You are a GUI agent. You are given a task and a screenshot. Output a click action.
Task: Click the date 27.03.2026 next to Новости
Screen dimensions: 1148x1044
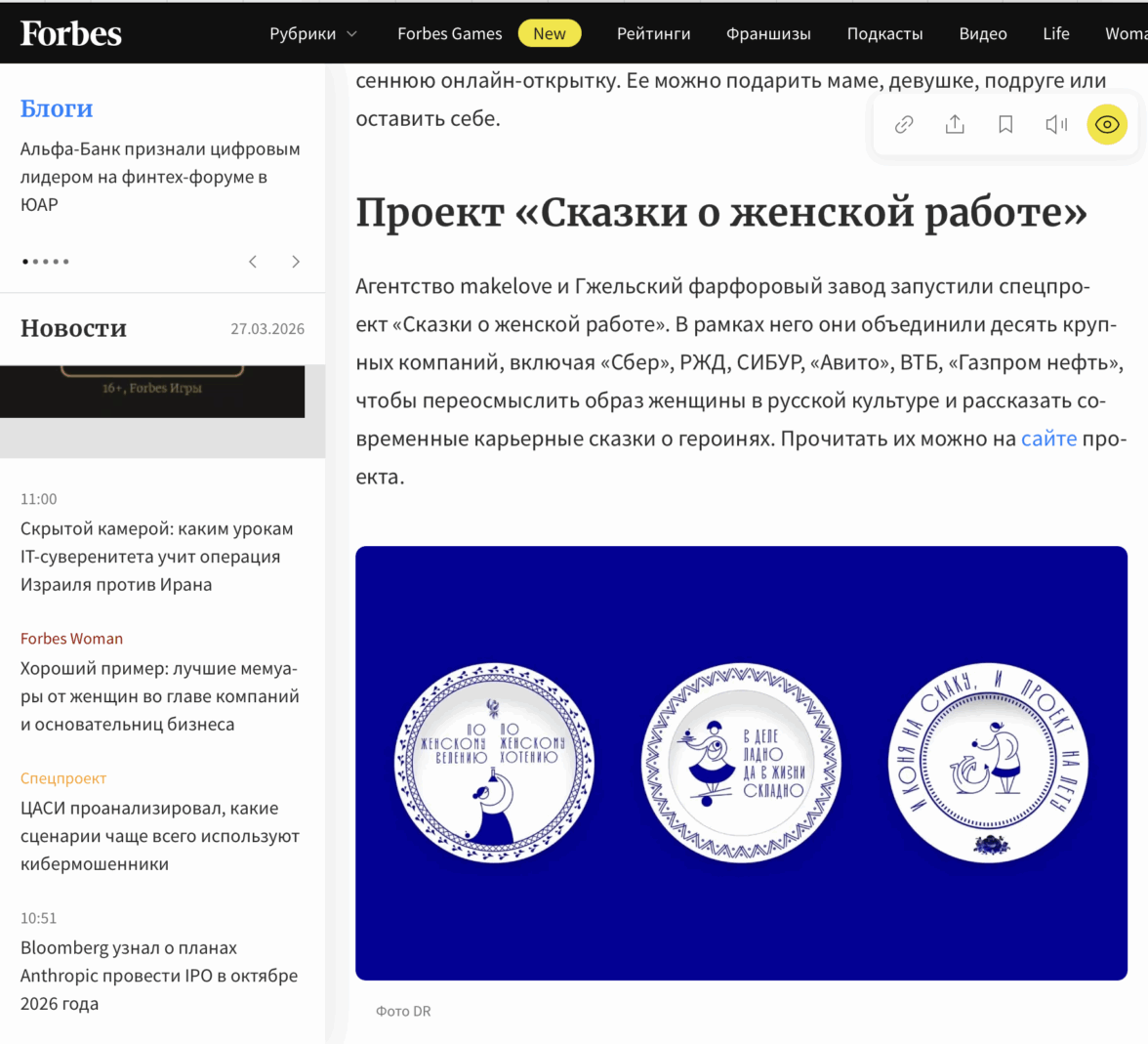coord(267,329)
